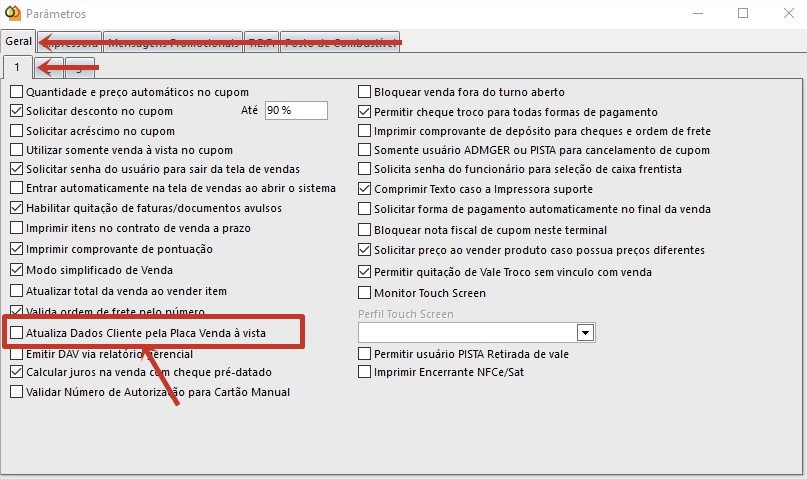Screen dimensions: 807x479
Task: Check Solicita senha do funcionário para caixa frentista
Action: [x=364, y=169]
